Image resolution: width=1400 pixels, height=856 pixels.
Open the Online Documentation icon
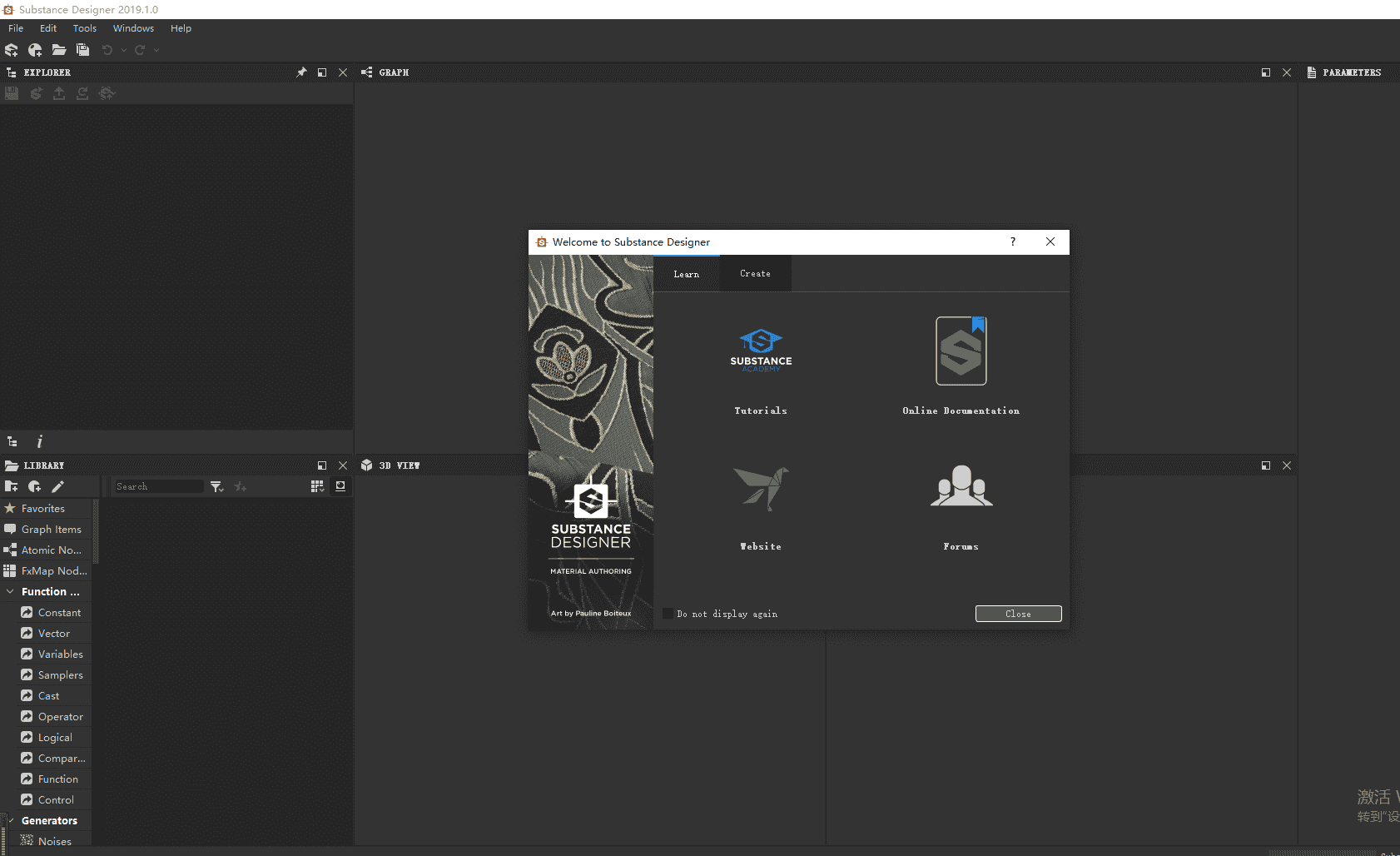pos(961,351)
